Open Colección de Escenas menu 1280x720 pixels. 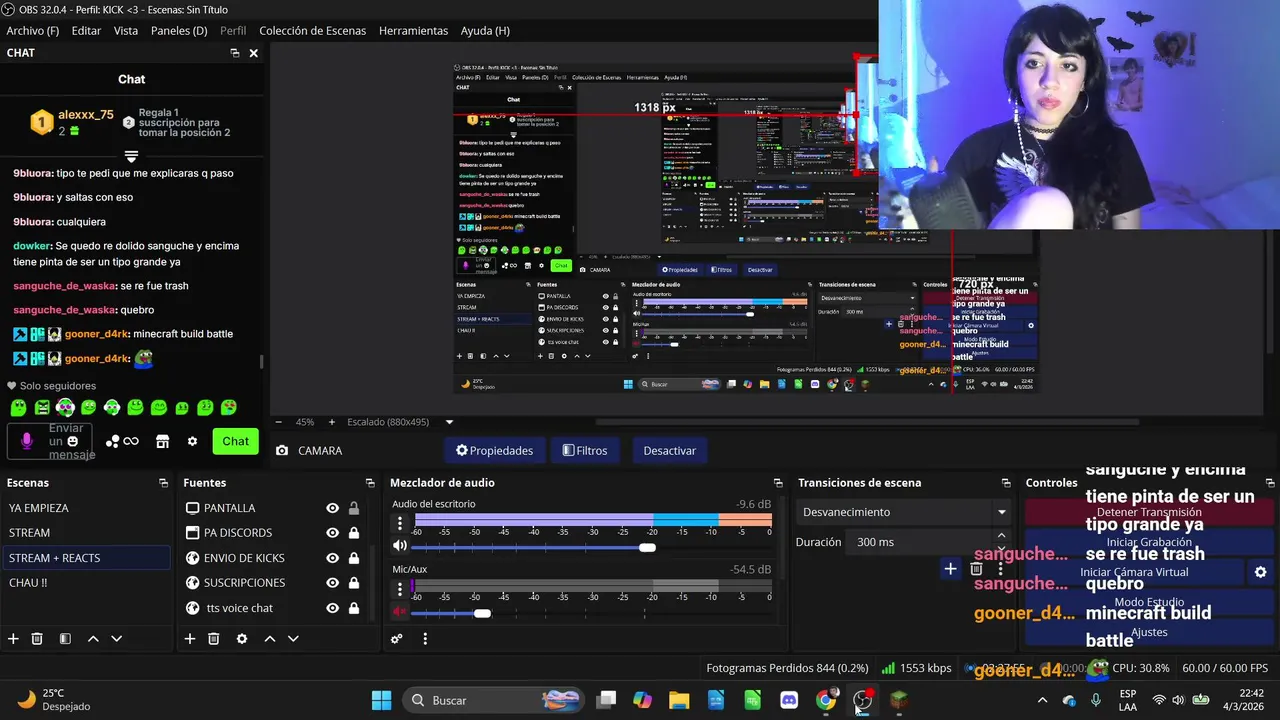313,31
